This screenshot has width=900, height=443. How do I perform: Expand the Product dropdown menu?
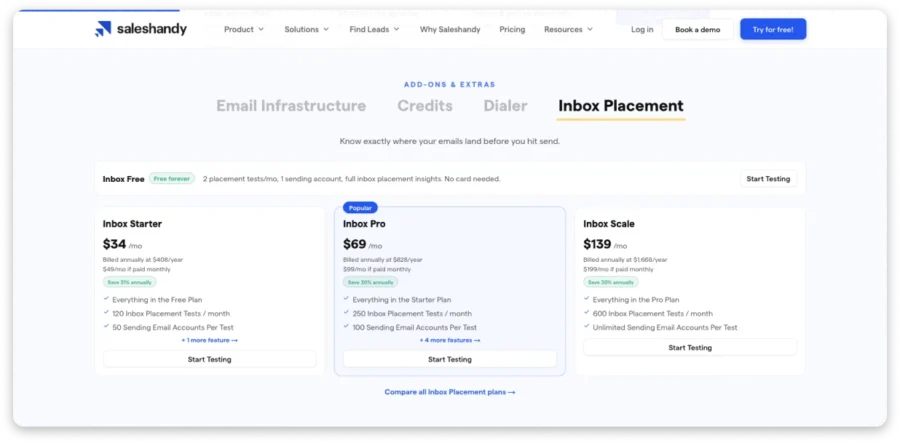[244, 29]
